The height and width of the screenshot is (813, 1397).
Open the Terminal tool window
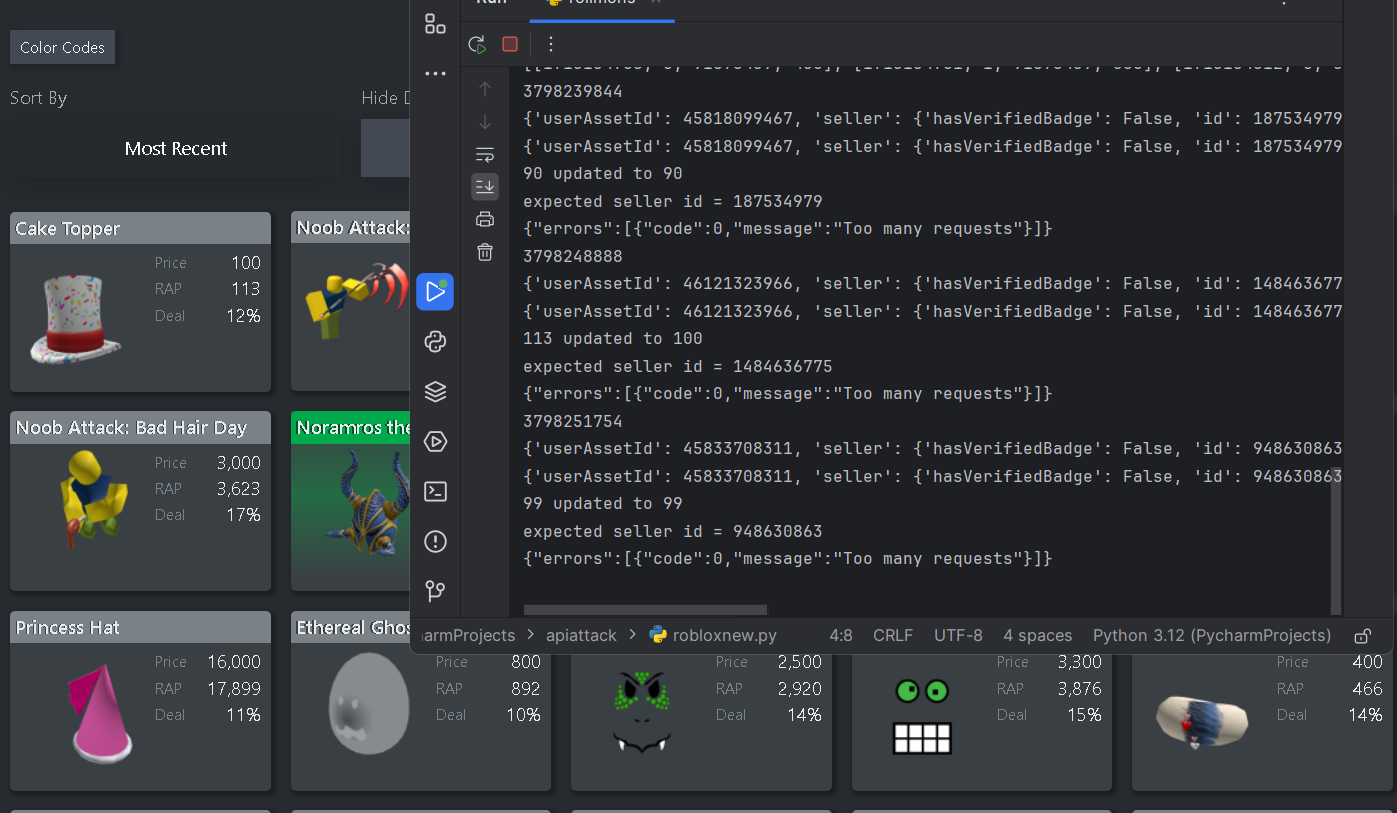(x=435, y=491)
